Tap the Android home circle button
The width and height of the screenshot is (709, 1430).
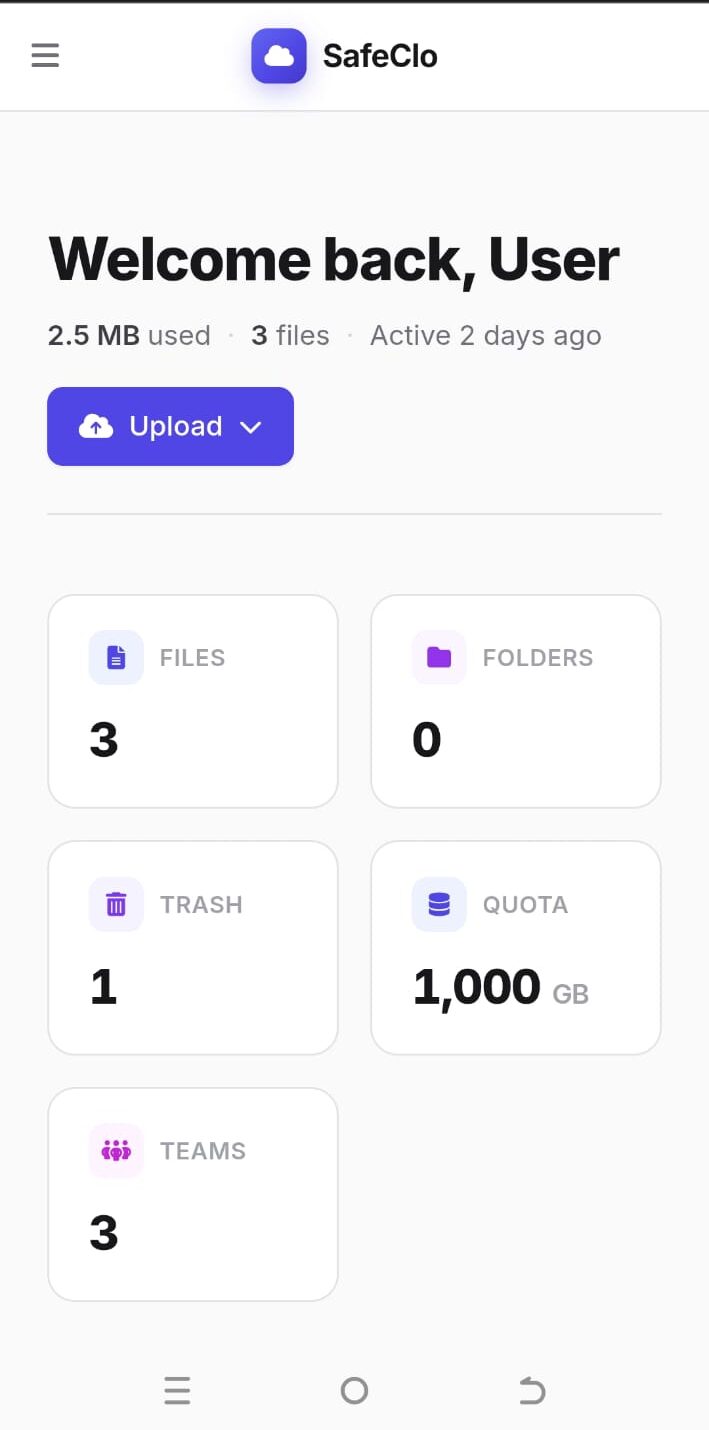click(x=354, y=1390)
